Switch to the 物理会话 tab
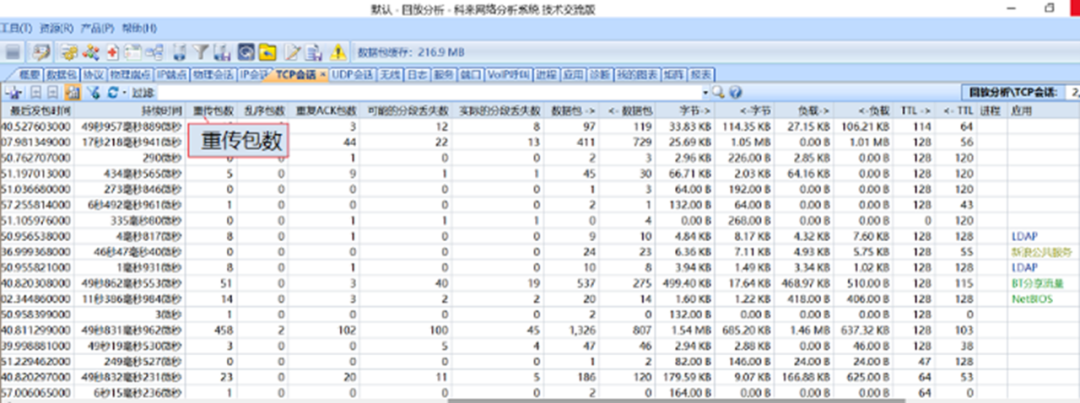 [212, 74]
